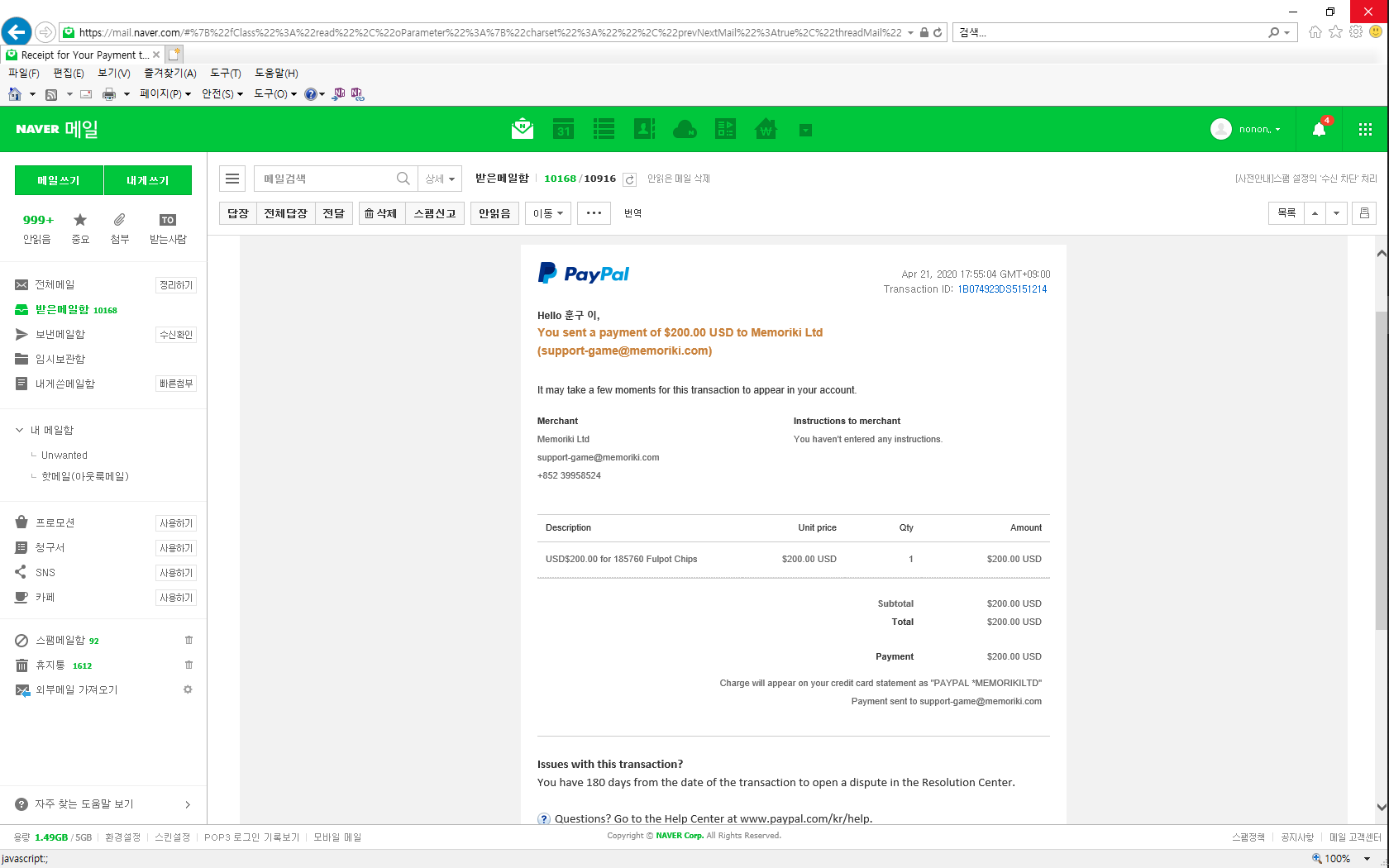Open the household ledger house icon
The height and width of the screenshot is (868, 1389).
coord(766,129)
